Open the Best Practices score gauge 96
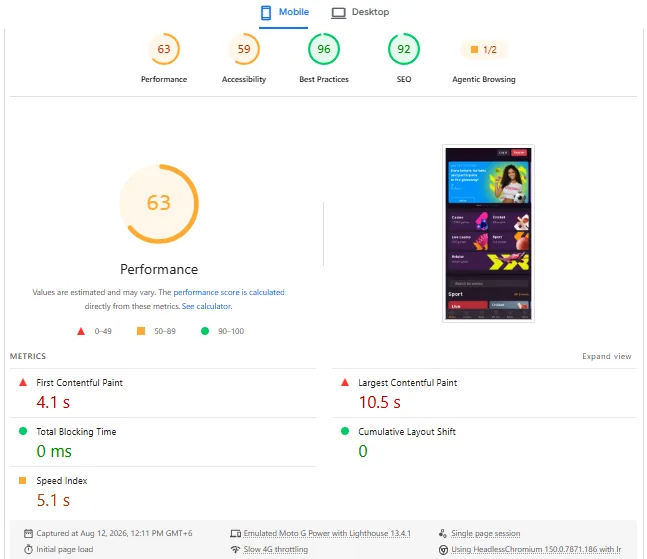Screen dimensions: 647x559 pyautogui.click(x=324, y=49)
